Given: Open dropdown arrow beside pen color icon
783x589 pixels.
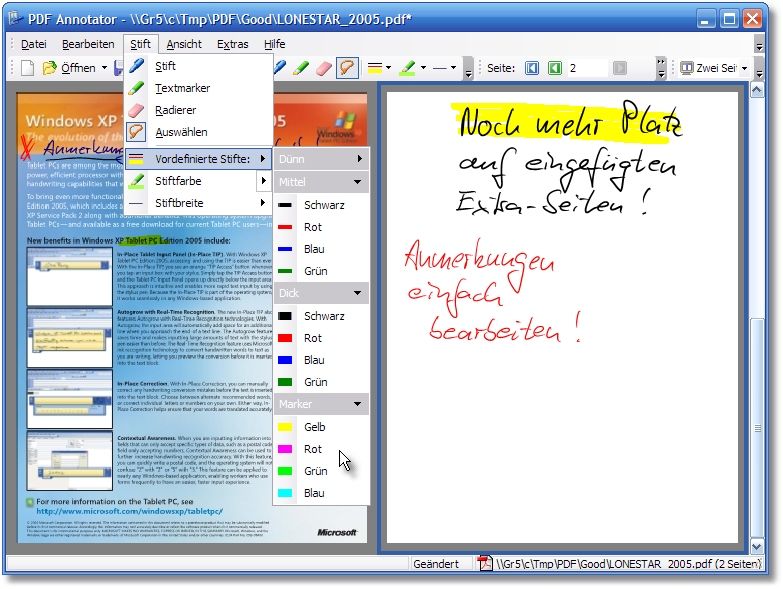Looking at the screenshot, I should click(x=423, y=68).
